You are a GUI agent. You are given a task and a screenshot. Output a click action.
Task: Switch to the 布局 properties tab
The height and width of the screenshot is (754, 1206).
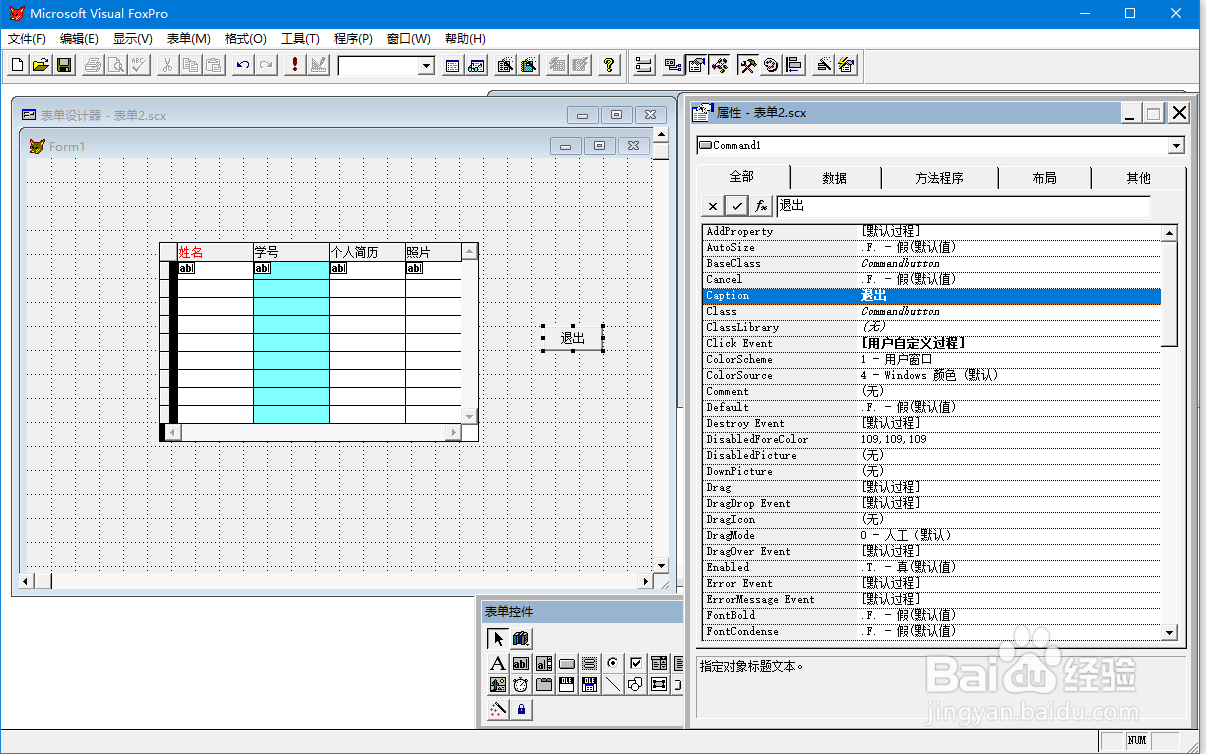coord(1044,178)
